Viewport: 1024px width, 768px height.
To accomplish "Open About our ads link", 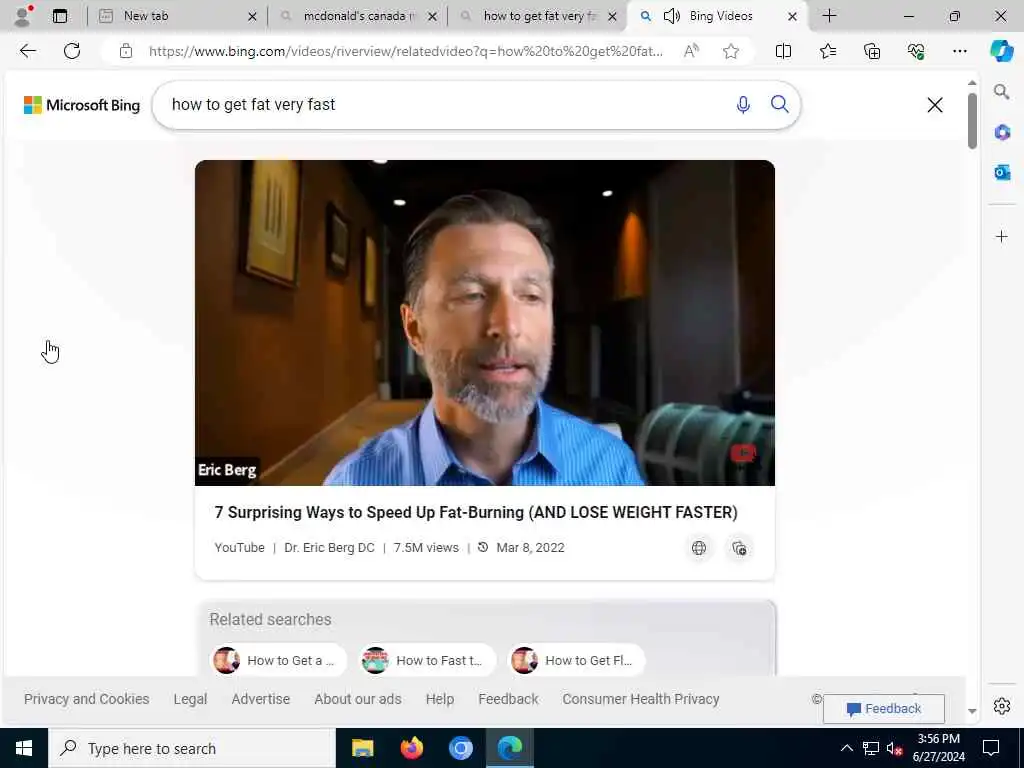I will (x=358, y=699).
